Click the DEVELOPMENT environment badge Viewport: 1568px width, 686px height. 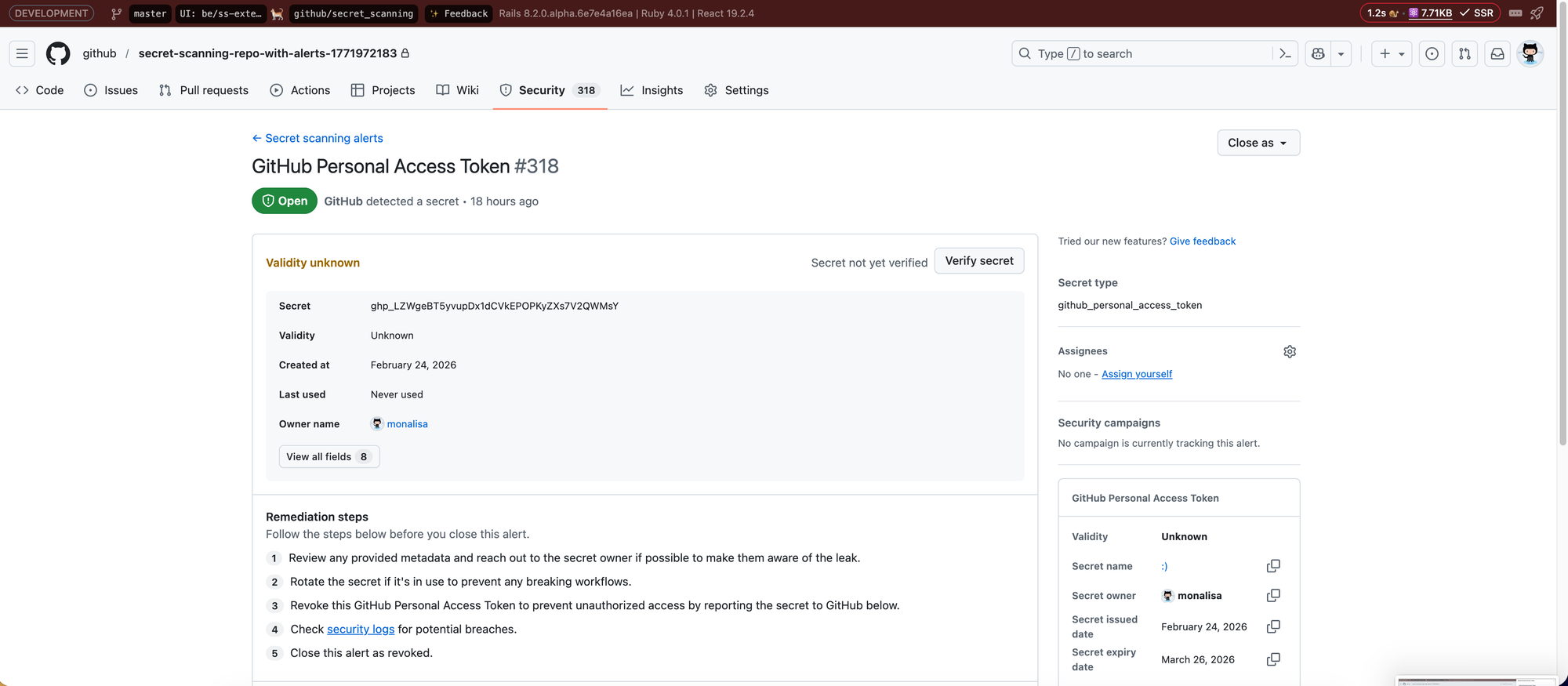(51, 13)
